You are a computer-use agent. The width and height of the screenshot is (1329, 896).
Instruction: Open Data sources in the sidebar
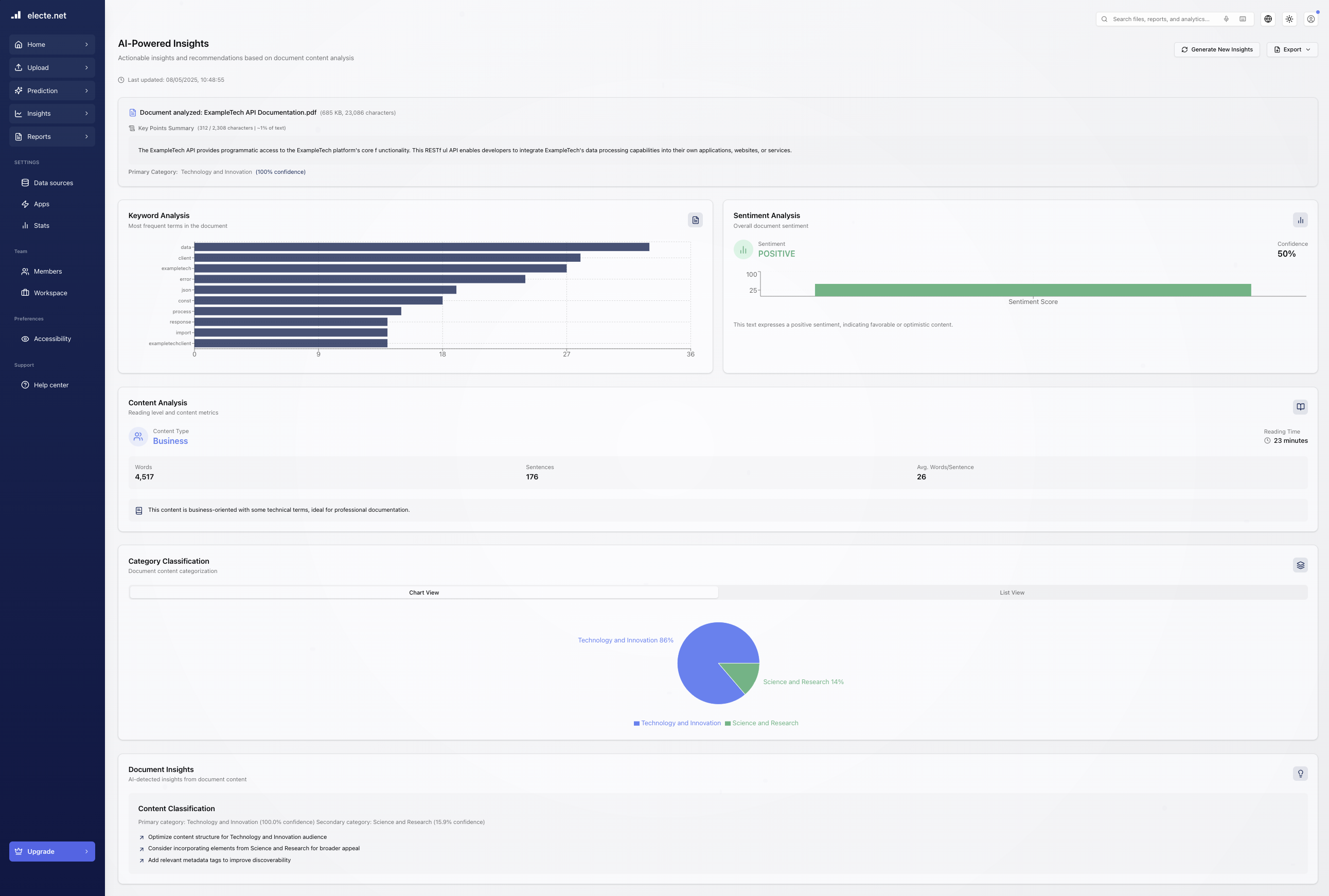coord(53,183)
